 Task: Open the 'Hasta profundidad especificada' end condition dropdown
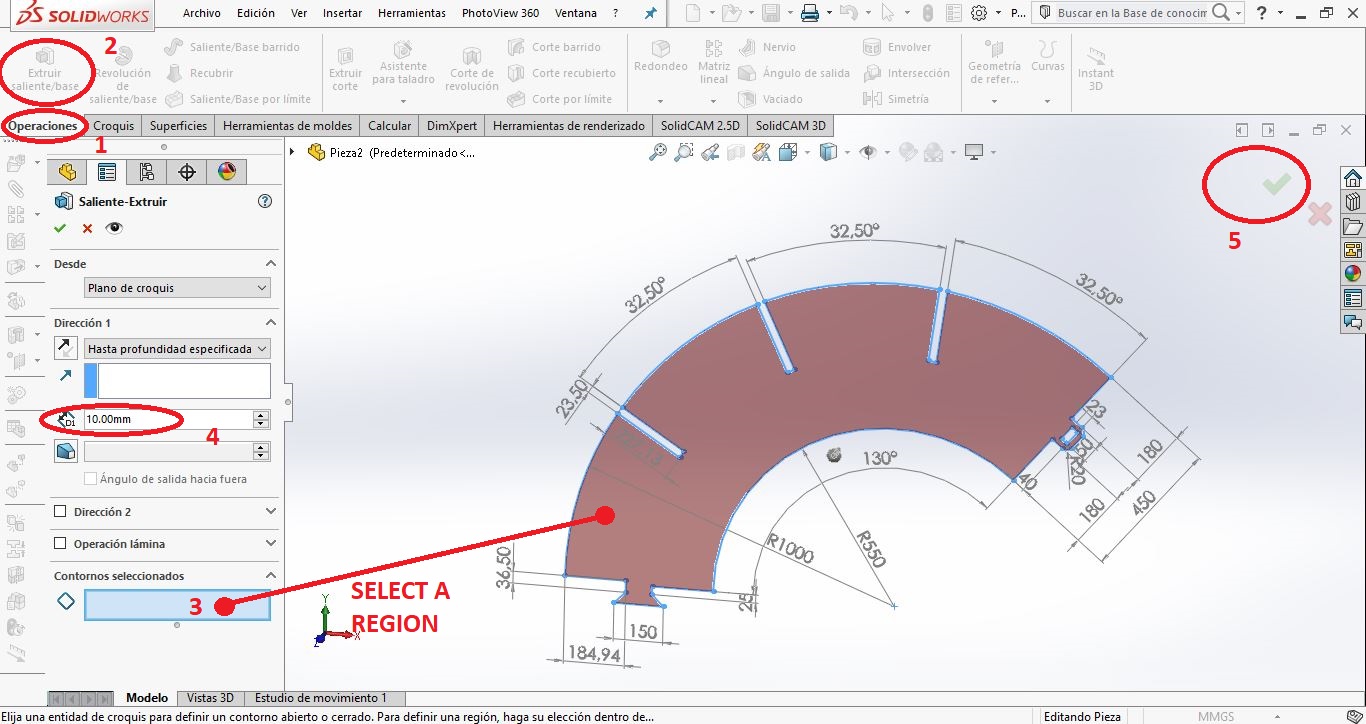click(177, 348)
